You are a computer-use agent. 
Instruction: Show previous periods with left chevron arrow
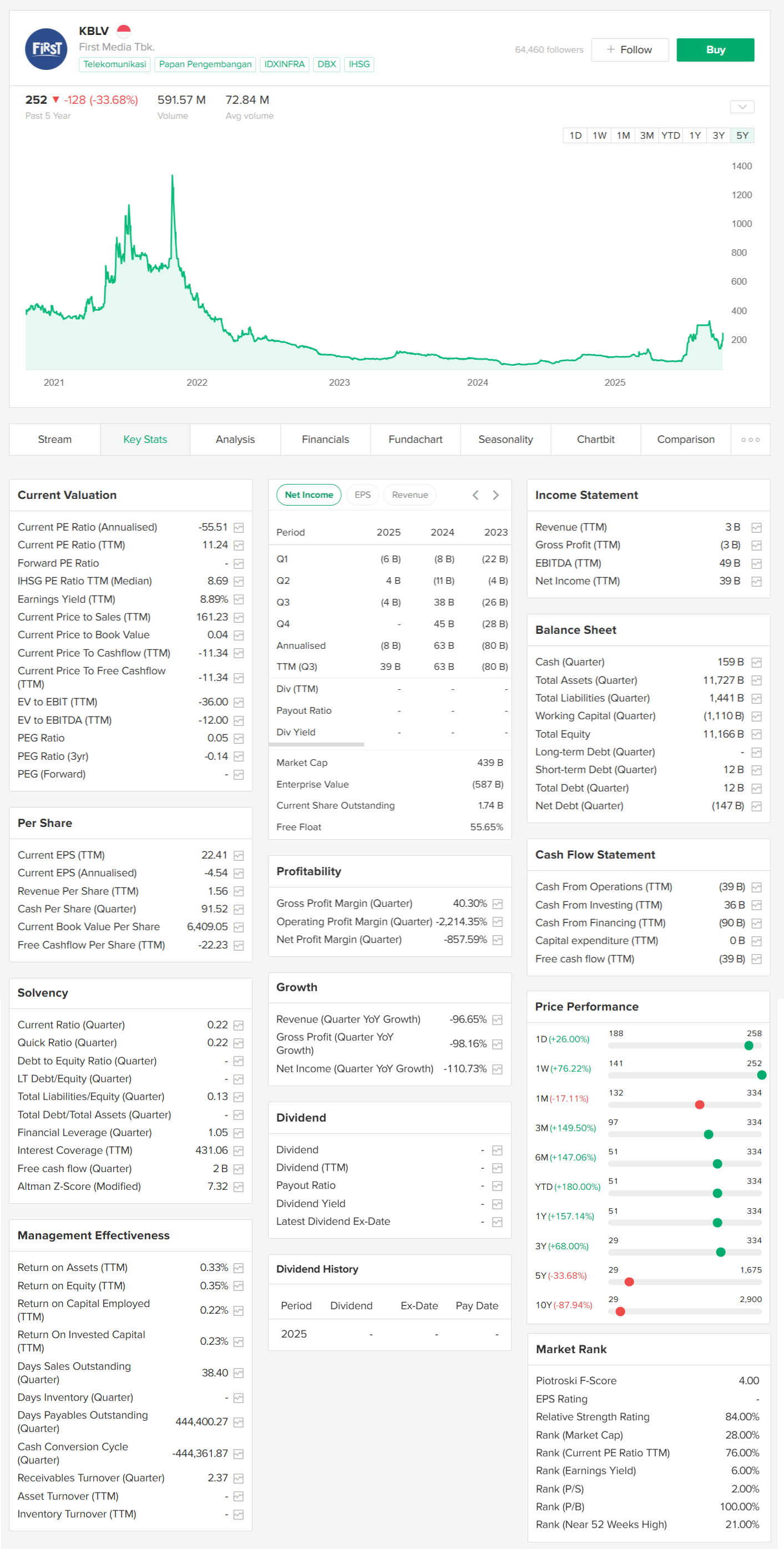476,495
